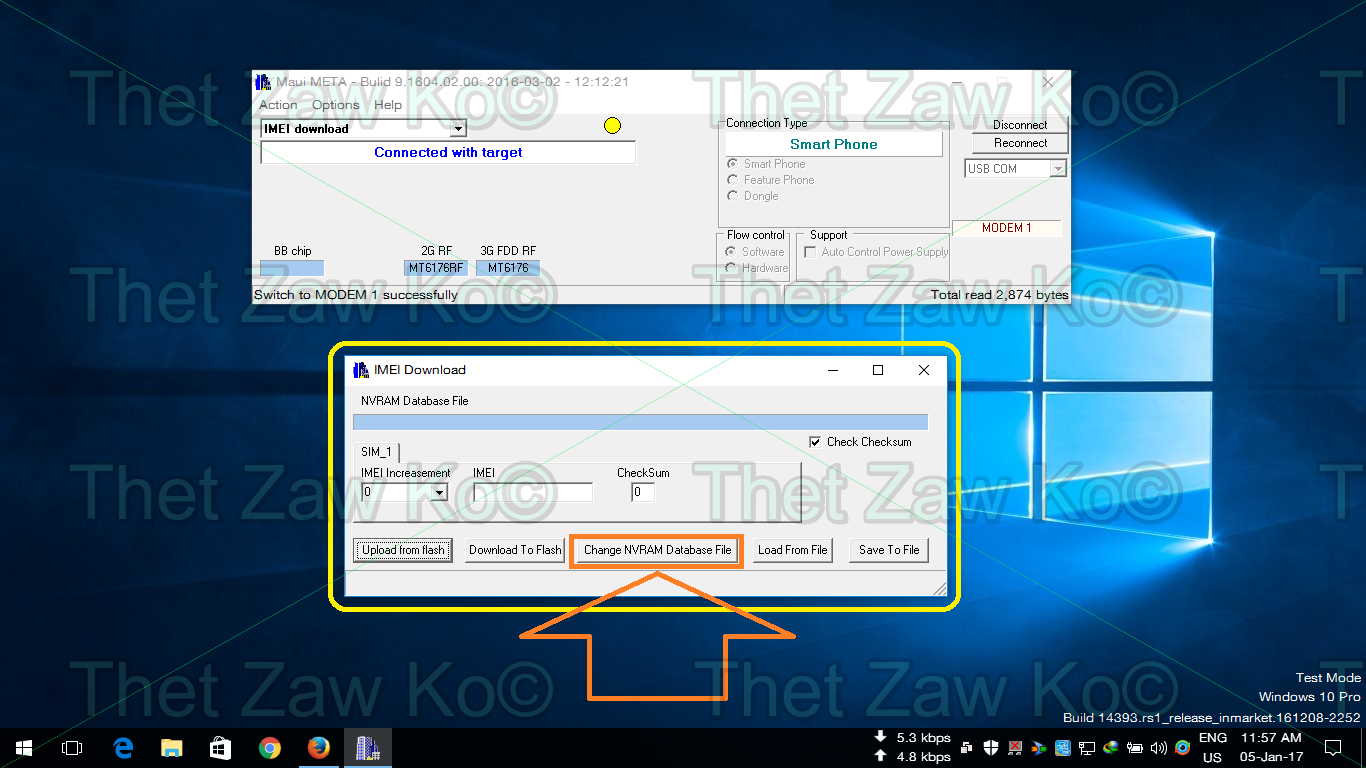This screenshot has height=768, width=1366.
Task: Click the Disconnect button
Action: [x=1020, y=125]
